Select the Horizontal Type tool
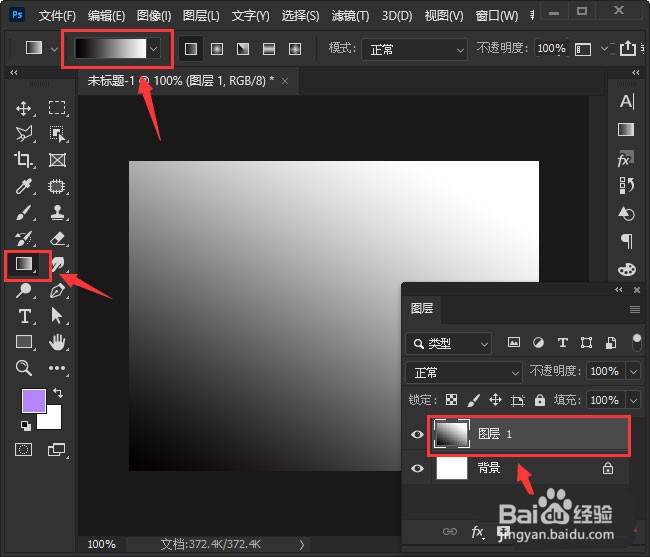650x557 pixels. click(24, 316)
